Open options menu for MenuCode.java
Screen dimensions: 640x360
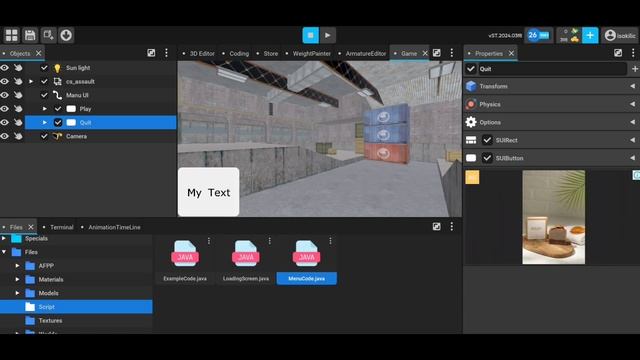coord(330,241)
